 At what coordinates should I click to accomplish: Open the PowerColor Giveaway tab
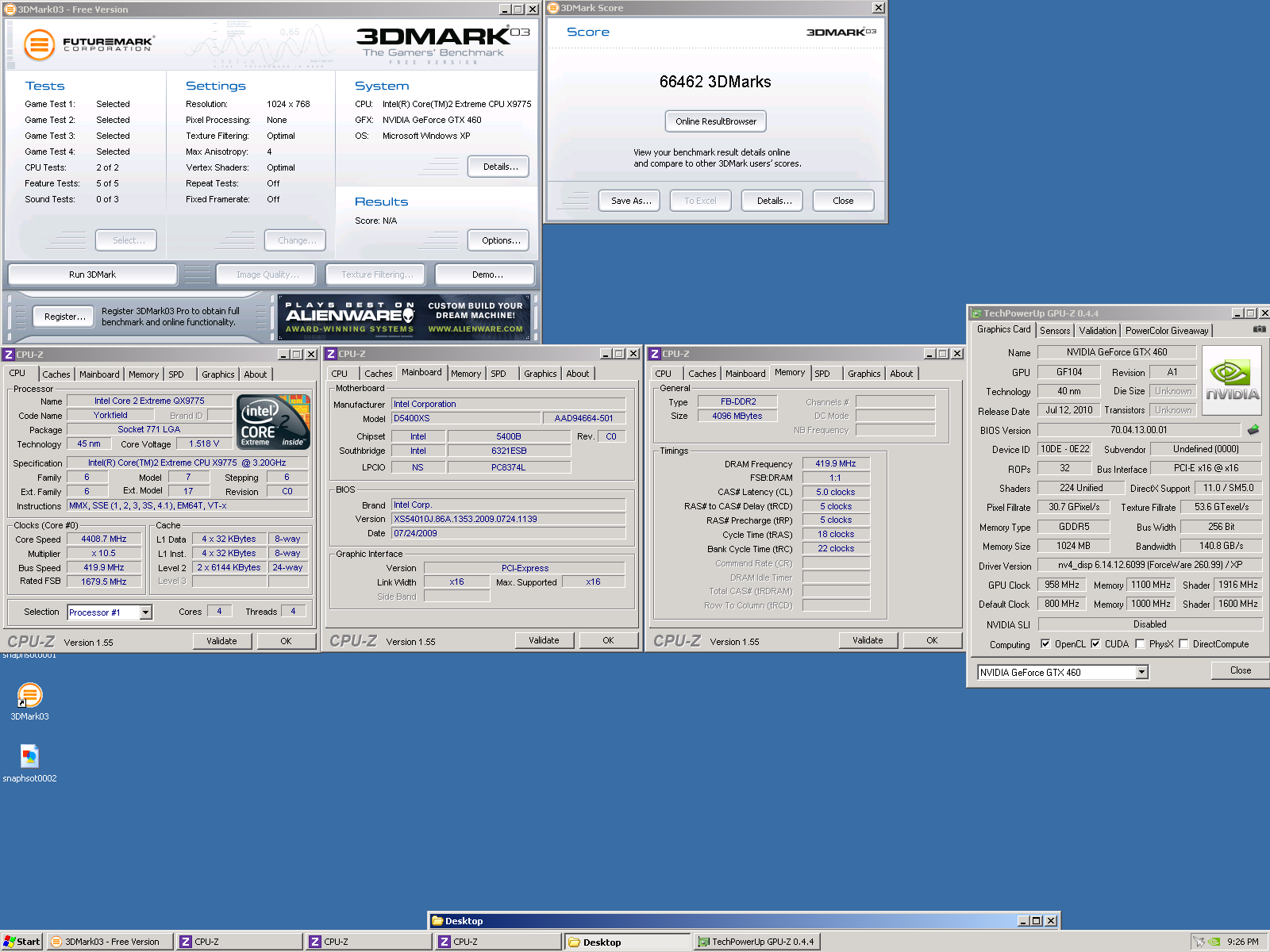click(1167, 331)
